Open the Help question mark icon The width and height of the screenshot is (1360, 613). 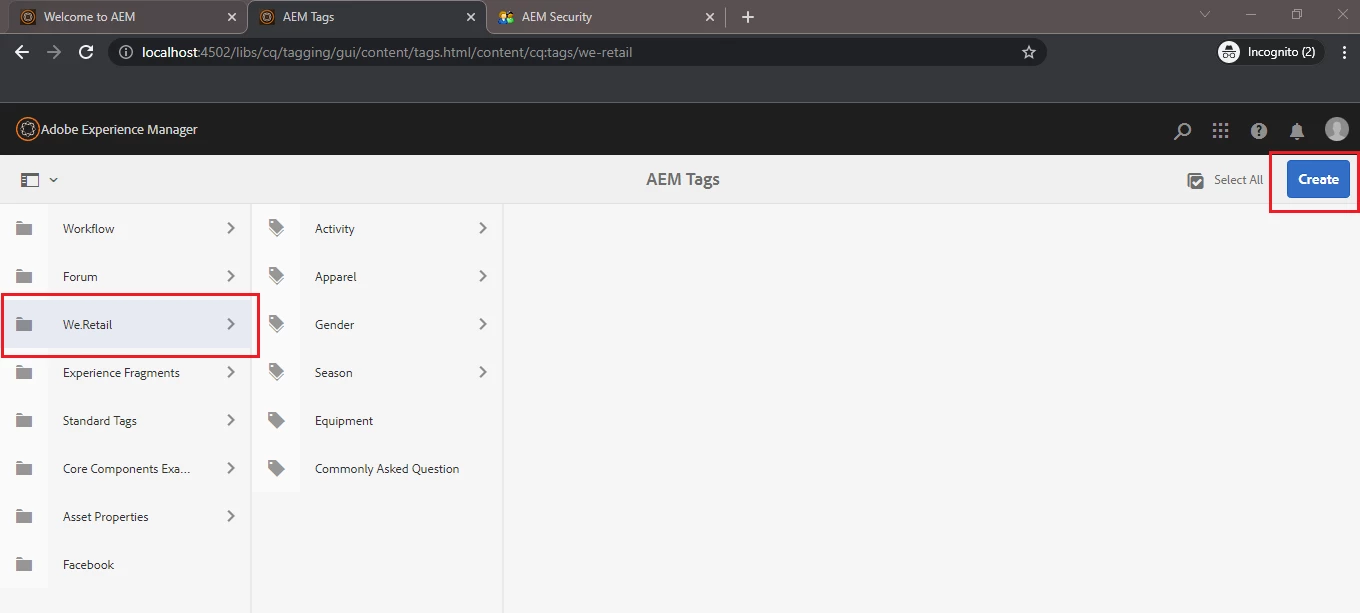pos(1259,130)
